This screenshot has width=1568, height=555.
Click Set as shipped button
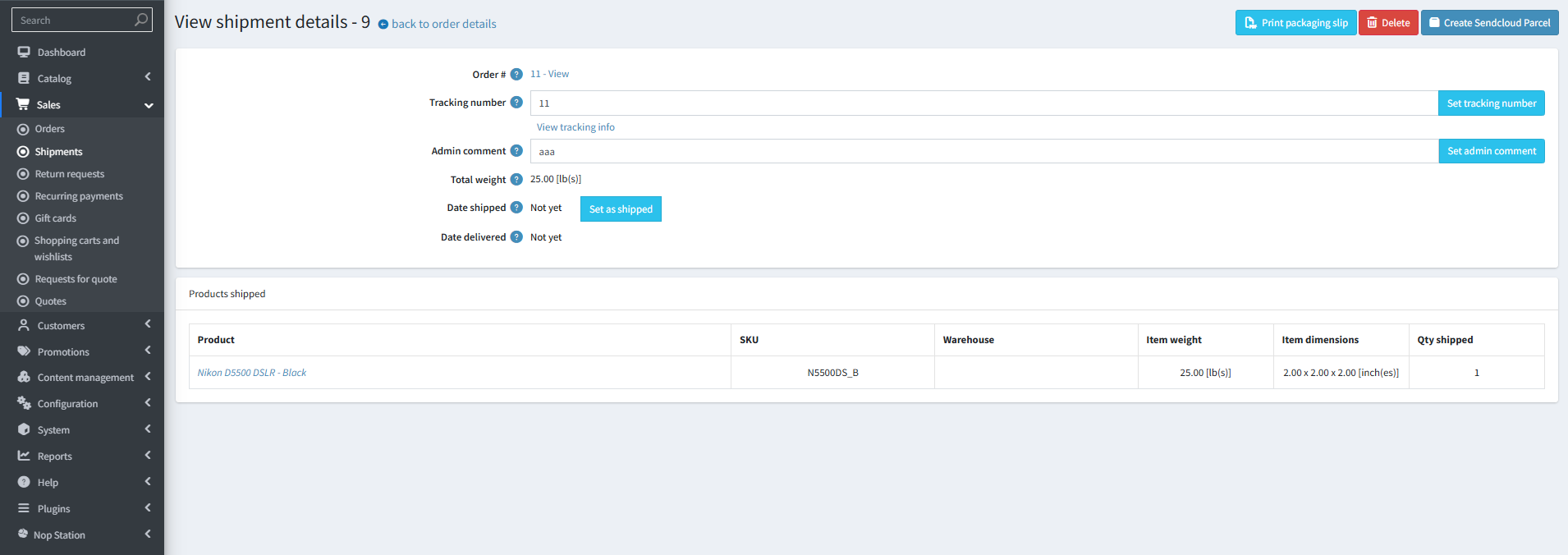[x=621, y=209]
